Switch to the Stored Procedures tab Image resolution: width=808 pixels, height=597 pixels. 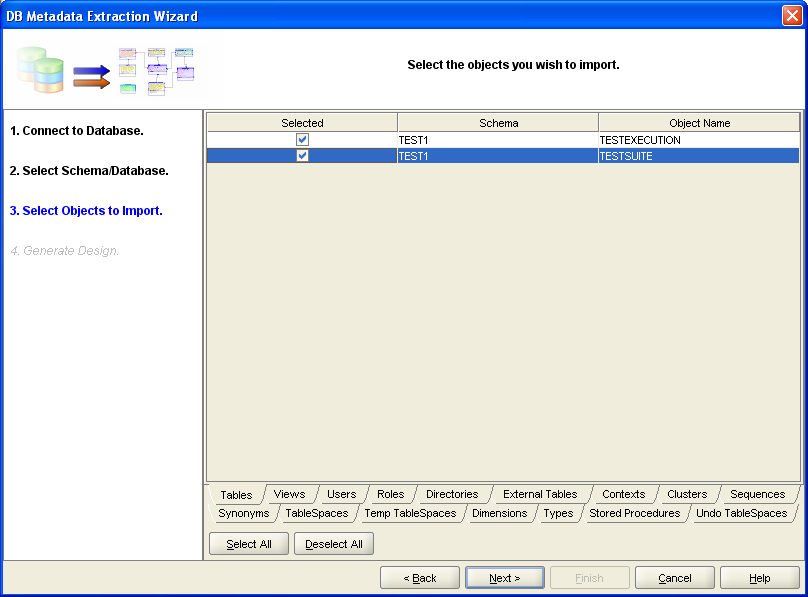tap(635, 514)
